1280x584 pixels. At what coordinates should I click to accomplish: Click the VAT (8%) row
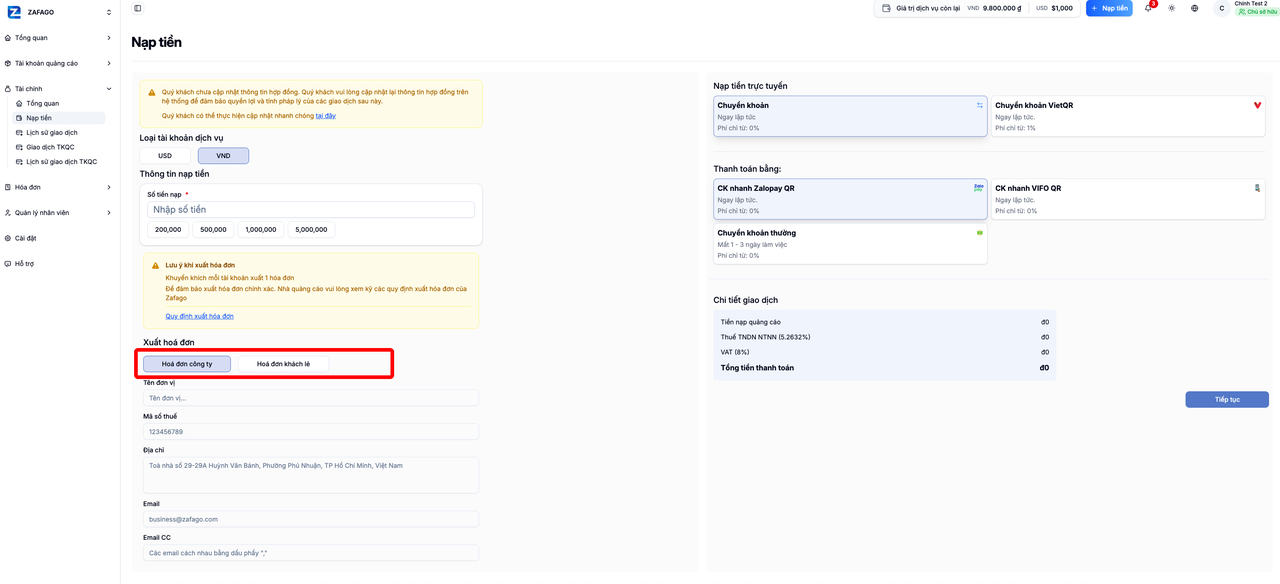tap(884, 352)
